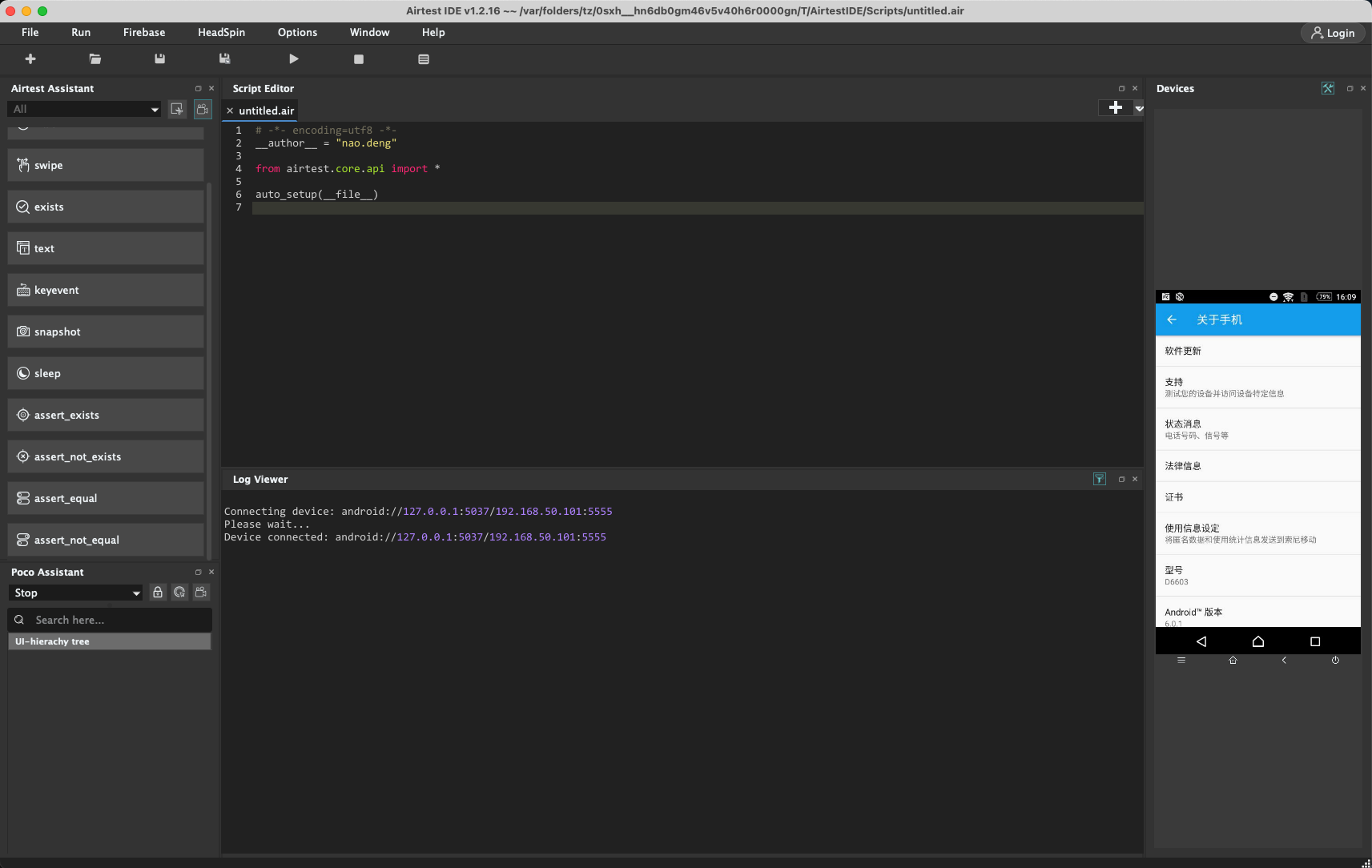Click the Save As floppy disk icon
1372x868 pixels.
[225, 59]
